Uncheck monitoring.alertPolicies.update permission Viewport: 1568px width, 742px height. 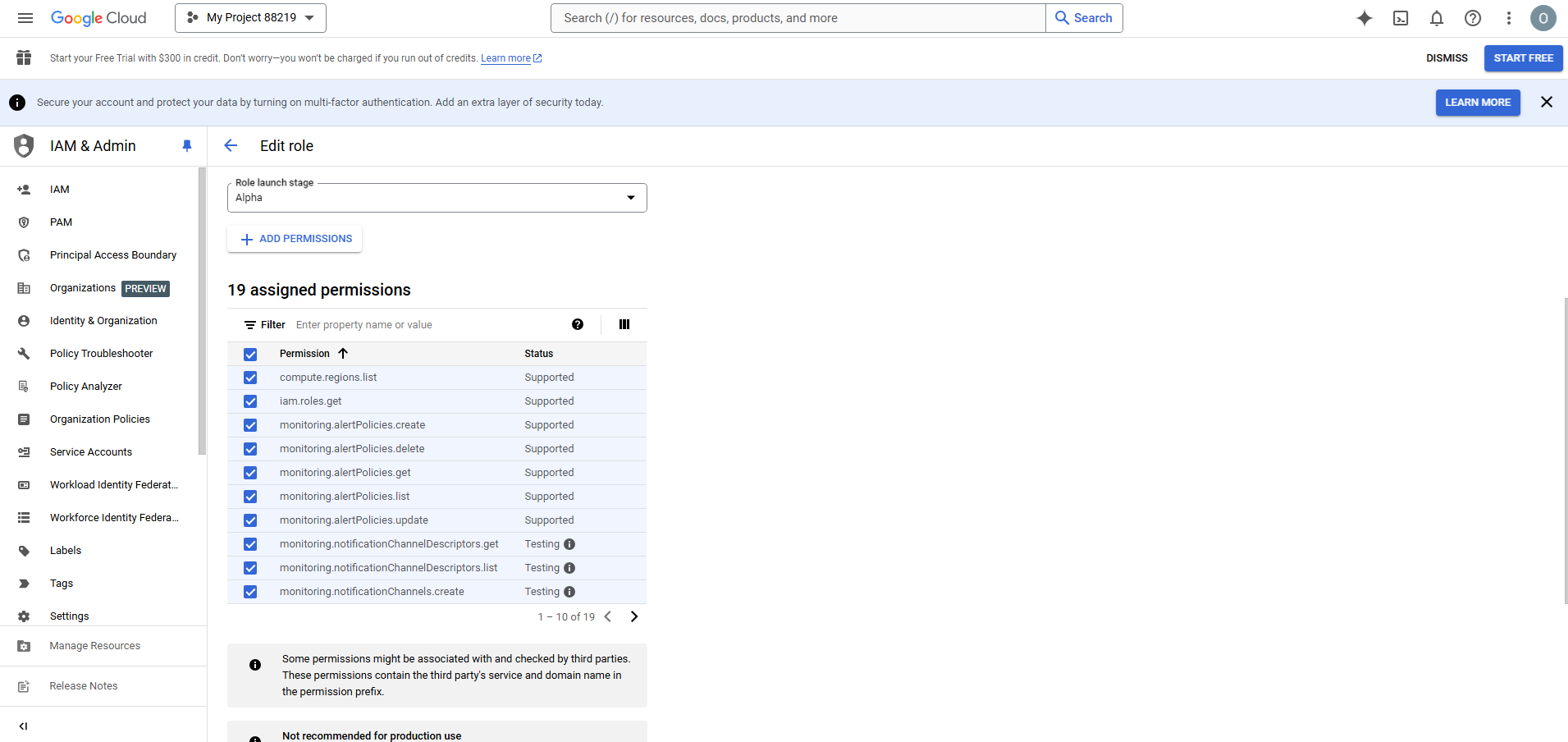point(250,520)
